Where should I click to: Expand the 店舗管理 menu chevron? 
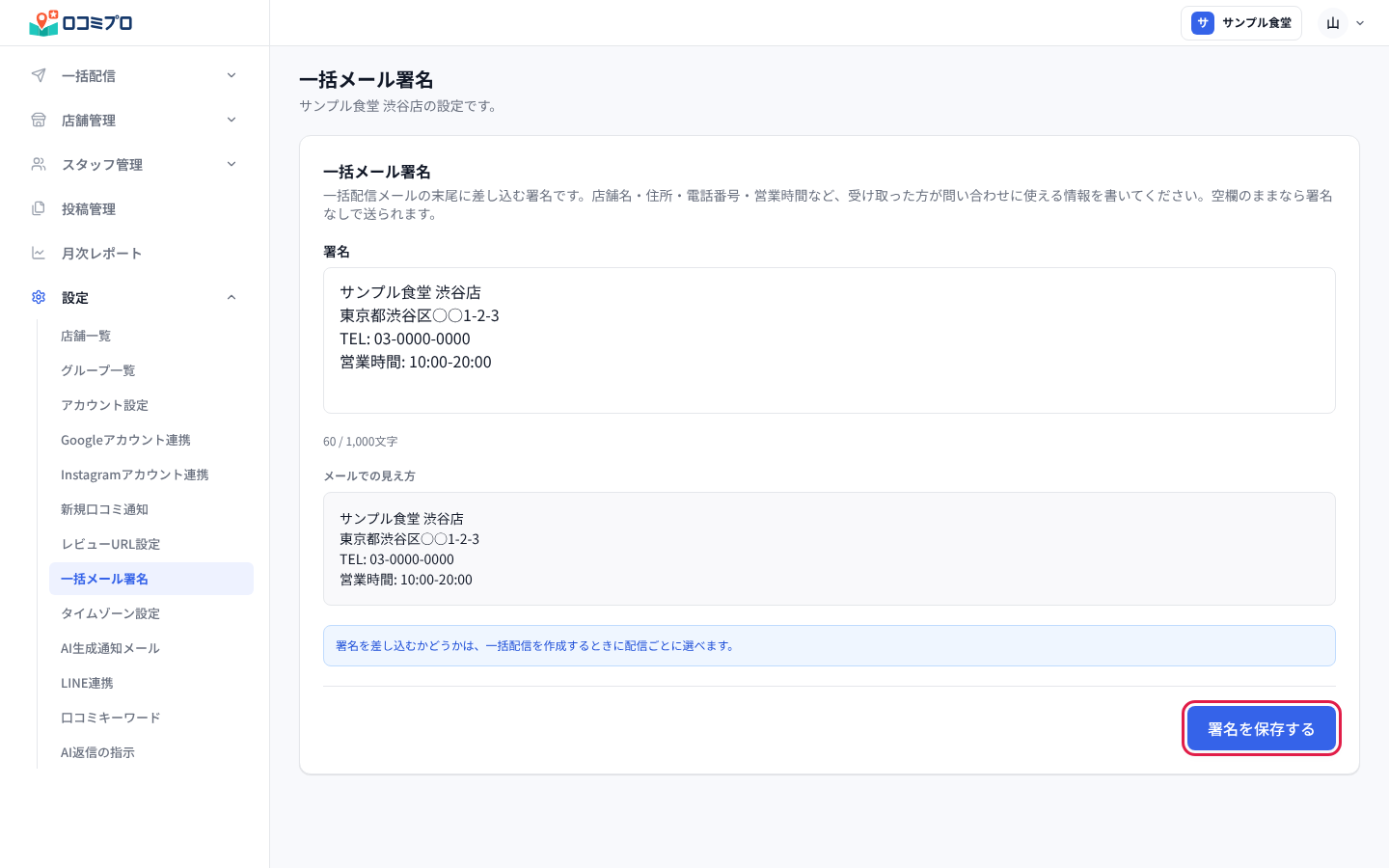click(x=231, y=120)
